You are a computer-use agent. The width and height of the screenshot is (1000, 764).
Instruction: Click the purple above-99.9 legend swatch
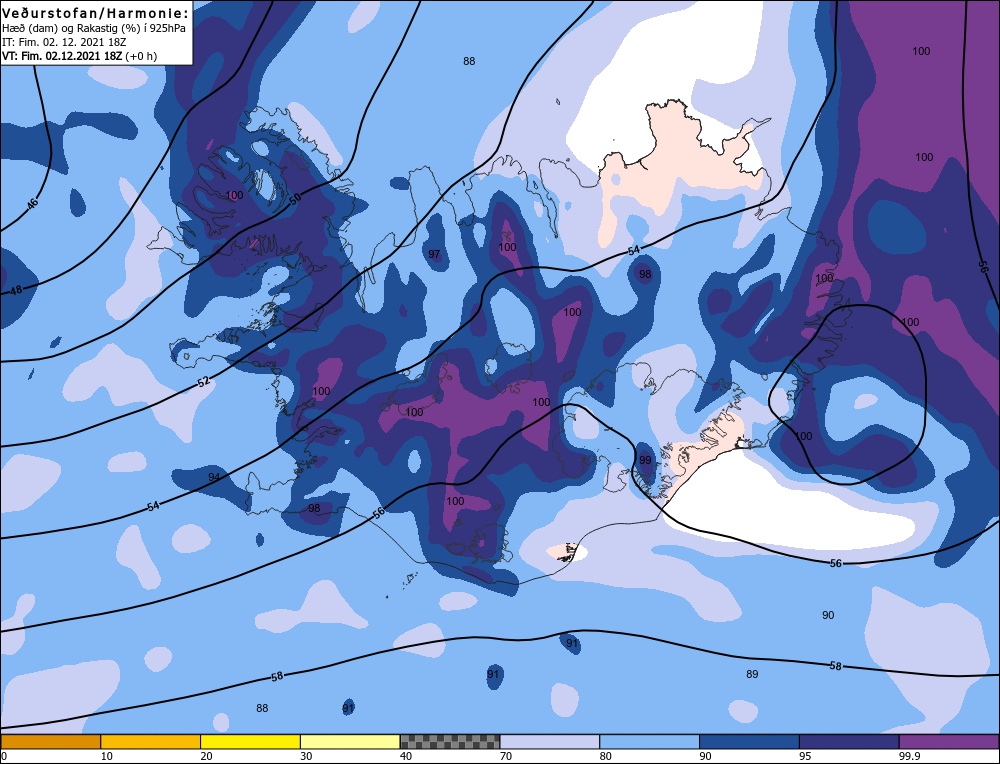[x=949, y=741]
